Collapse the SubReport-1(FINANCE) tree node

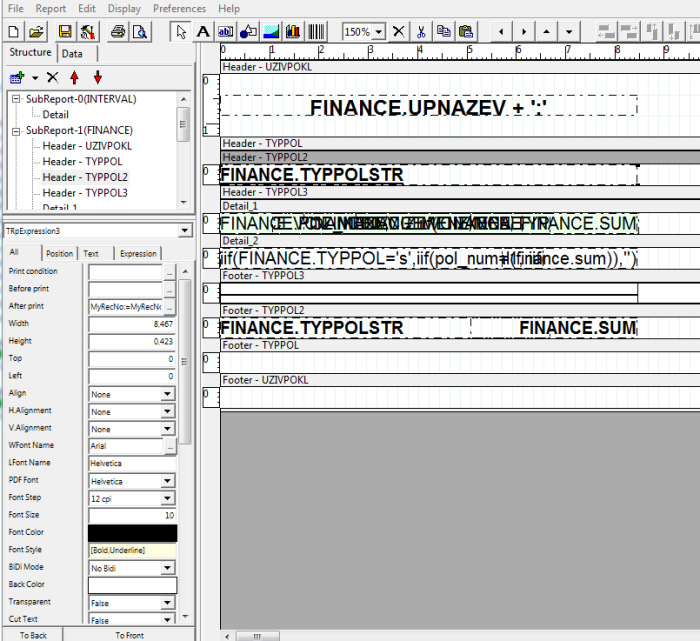(16, 131)
